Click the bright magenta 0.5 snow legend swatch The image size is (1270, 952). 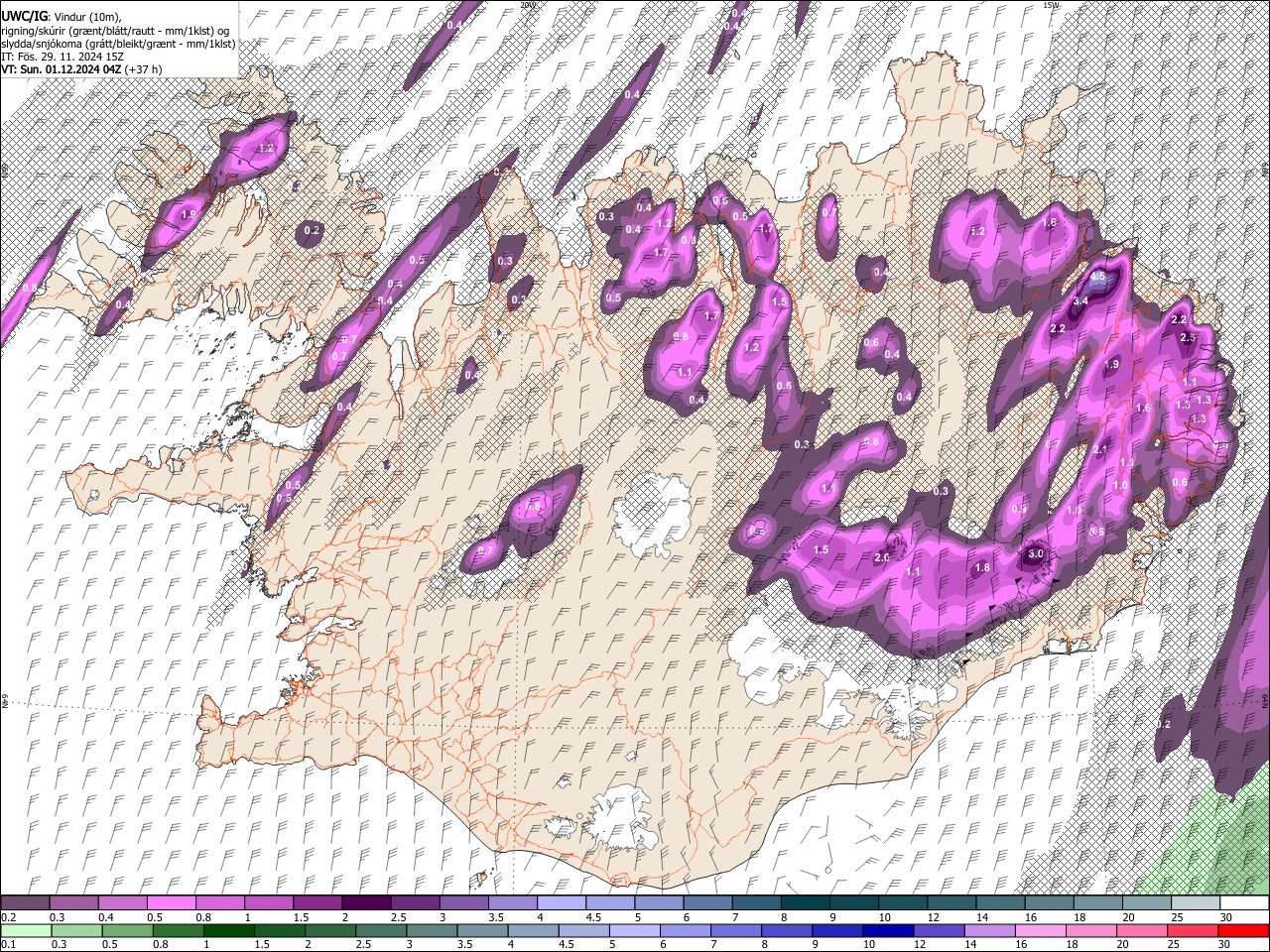(171, 902)
